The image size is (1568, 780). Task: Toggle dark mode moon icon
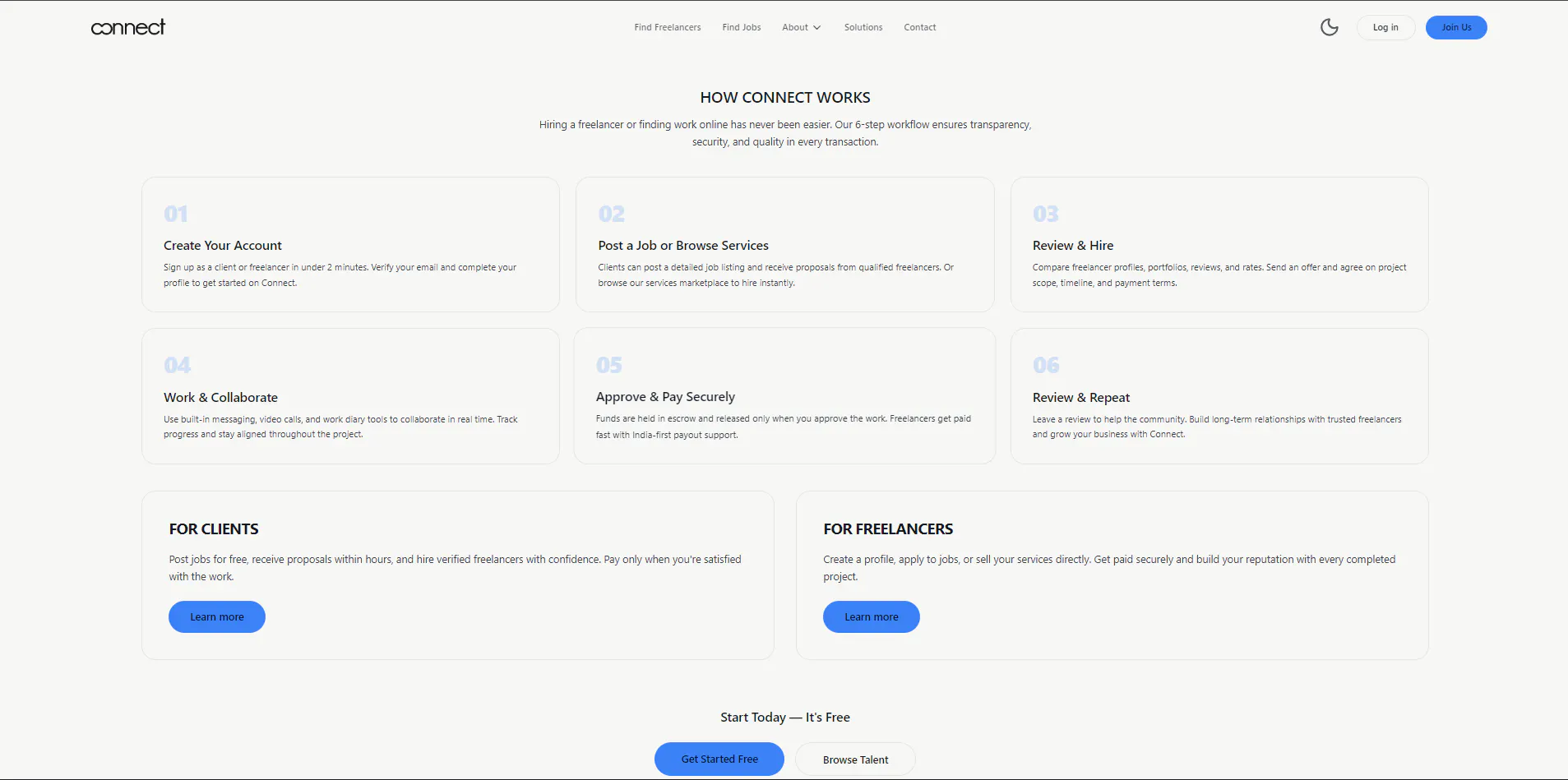(1329, 27)
